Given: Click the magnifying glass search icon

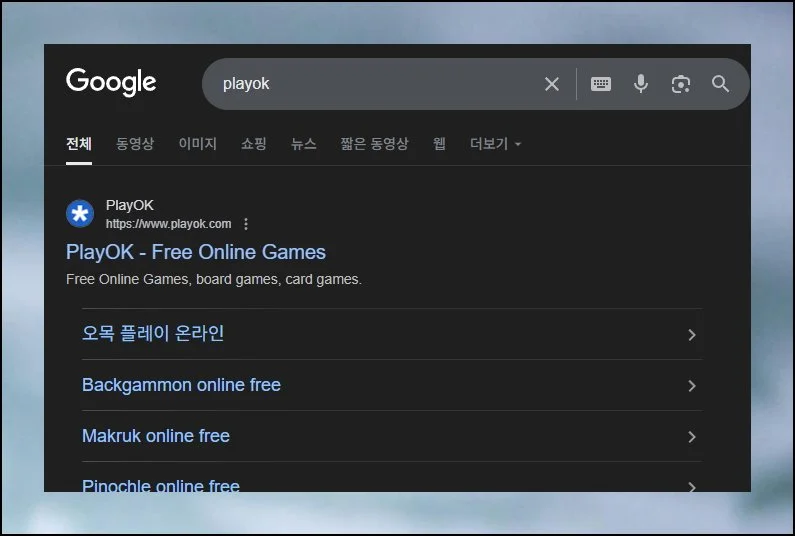Looking at the screenshot, I should click(720, 84).
